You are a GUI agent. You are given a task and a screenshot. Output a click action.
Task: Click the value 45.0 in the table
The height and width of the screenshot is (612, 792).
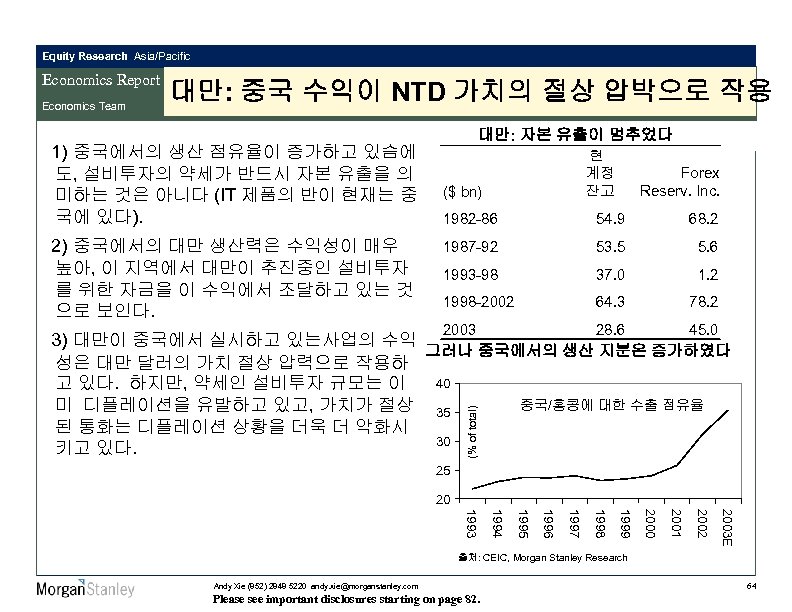(x=703, y=330)
